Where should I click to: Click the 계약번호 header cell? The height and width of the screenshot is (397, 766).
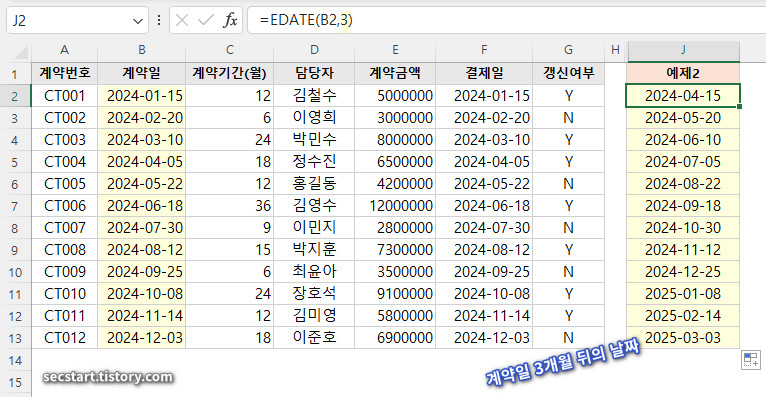tap(64, 73)
